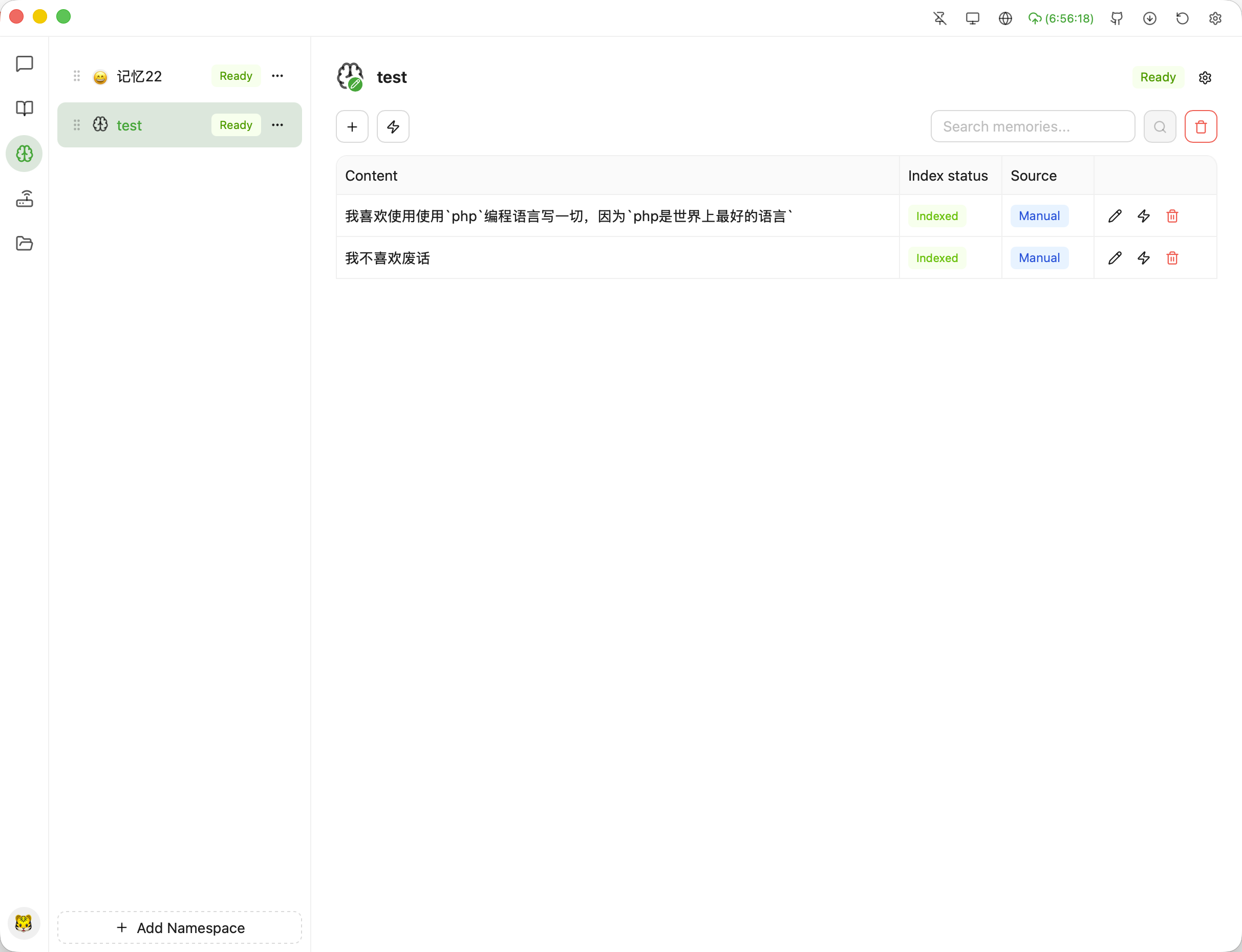Delete the 我不喜欢废话 memory row
The image size is (1242, 952).
pyautogui.click(x=1172, y=258)
